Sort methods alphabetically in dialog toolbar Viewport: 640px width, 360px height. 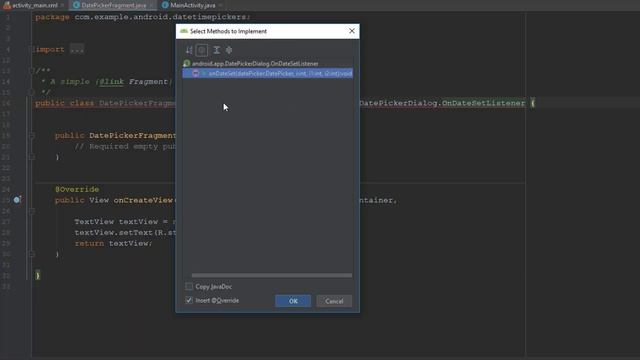189,50
